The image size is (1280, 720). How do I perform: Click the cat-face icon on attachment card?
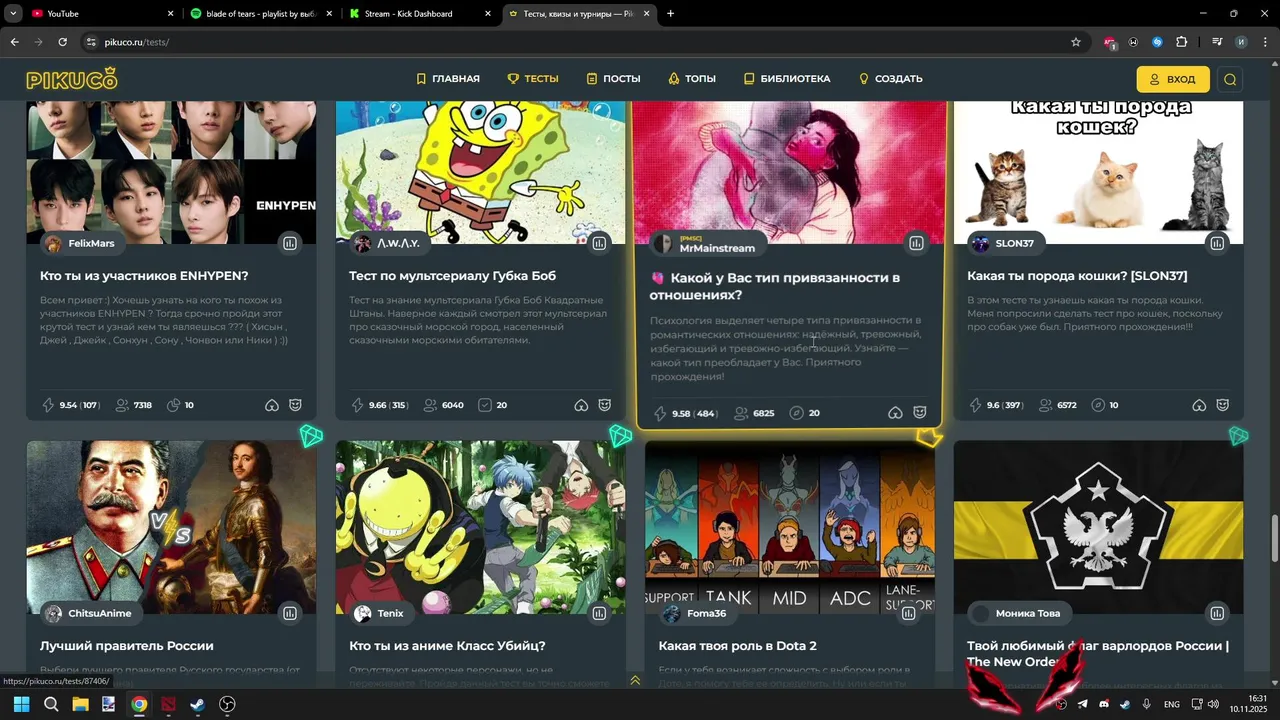(919, 413)
